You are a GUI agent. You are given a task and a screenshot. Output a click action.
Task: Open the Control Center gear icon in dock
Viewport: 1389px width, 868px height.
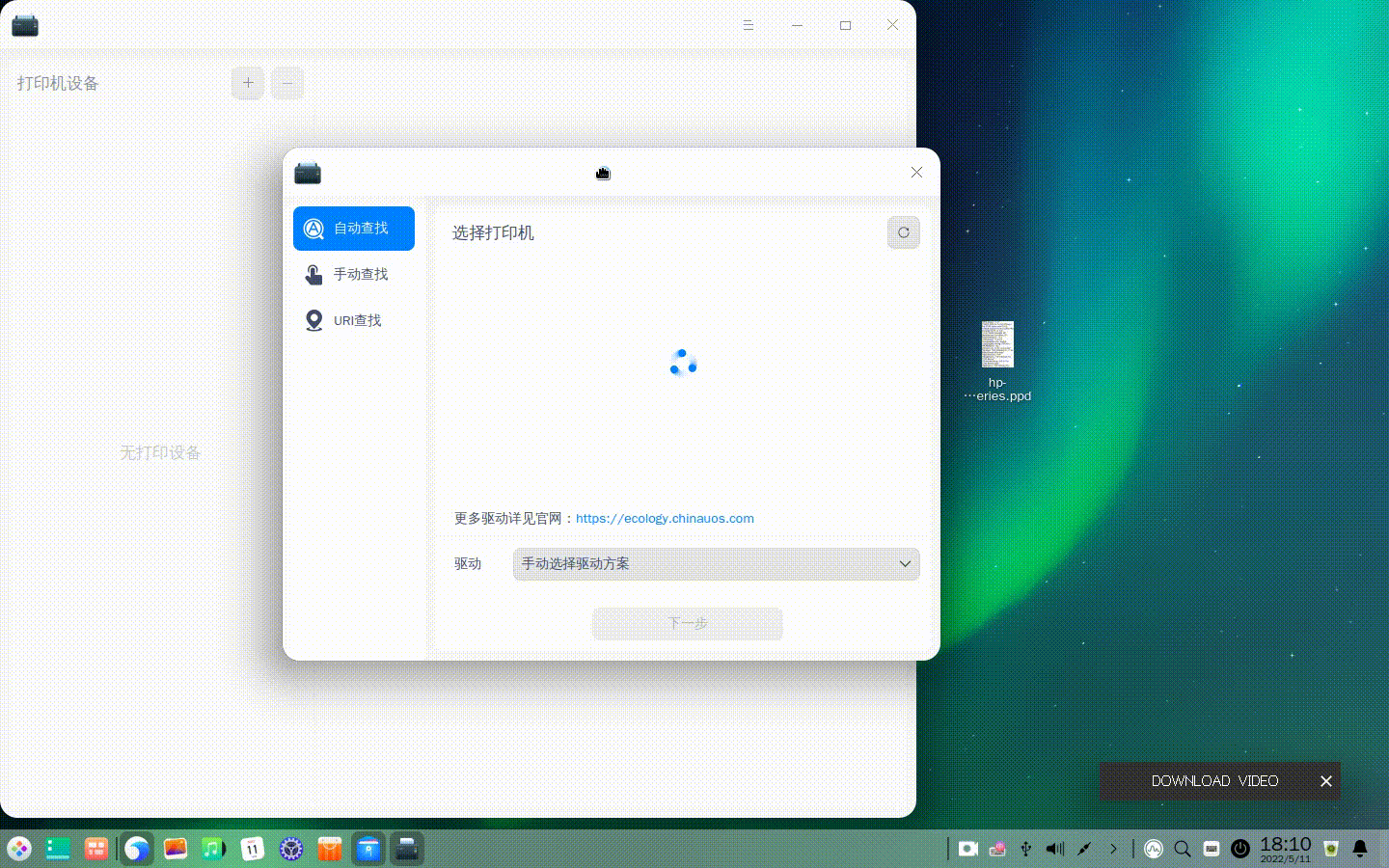(291, 849)
